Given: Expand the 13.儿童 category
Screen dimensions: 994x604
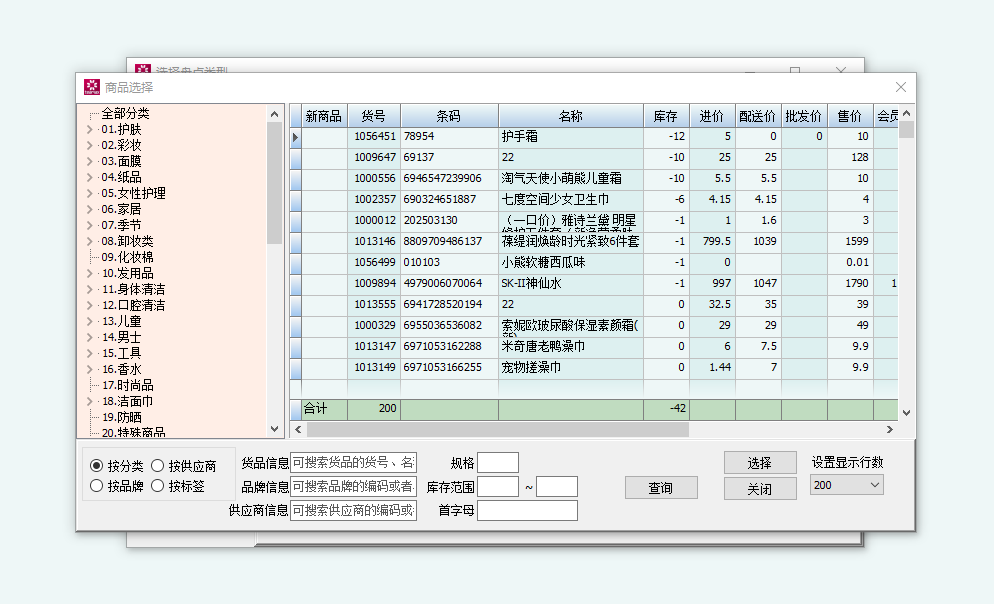Looking at the screenshot, I should point(89,321).
